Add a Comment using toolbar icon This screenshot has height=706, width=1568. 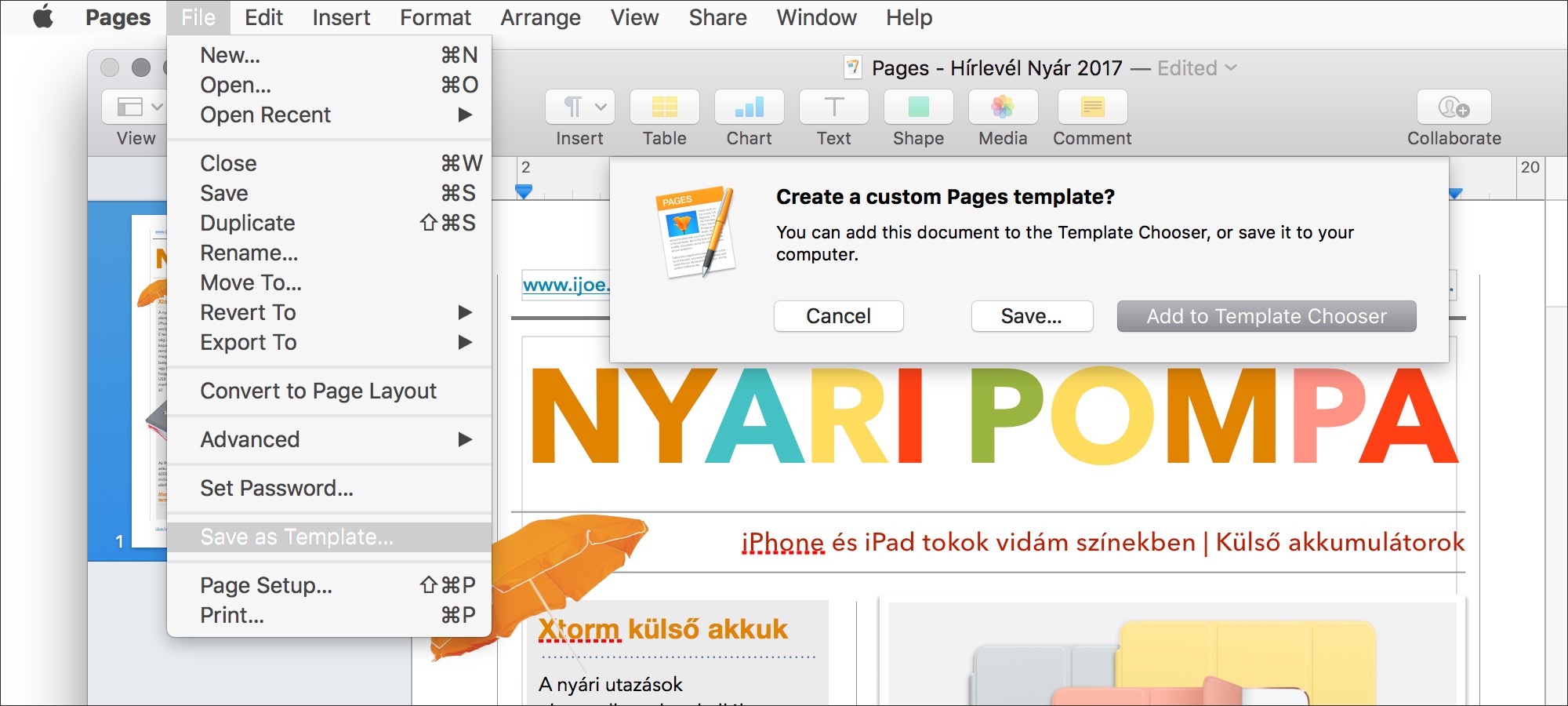[1092, 107]
